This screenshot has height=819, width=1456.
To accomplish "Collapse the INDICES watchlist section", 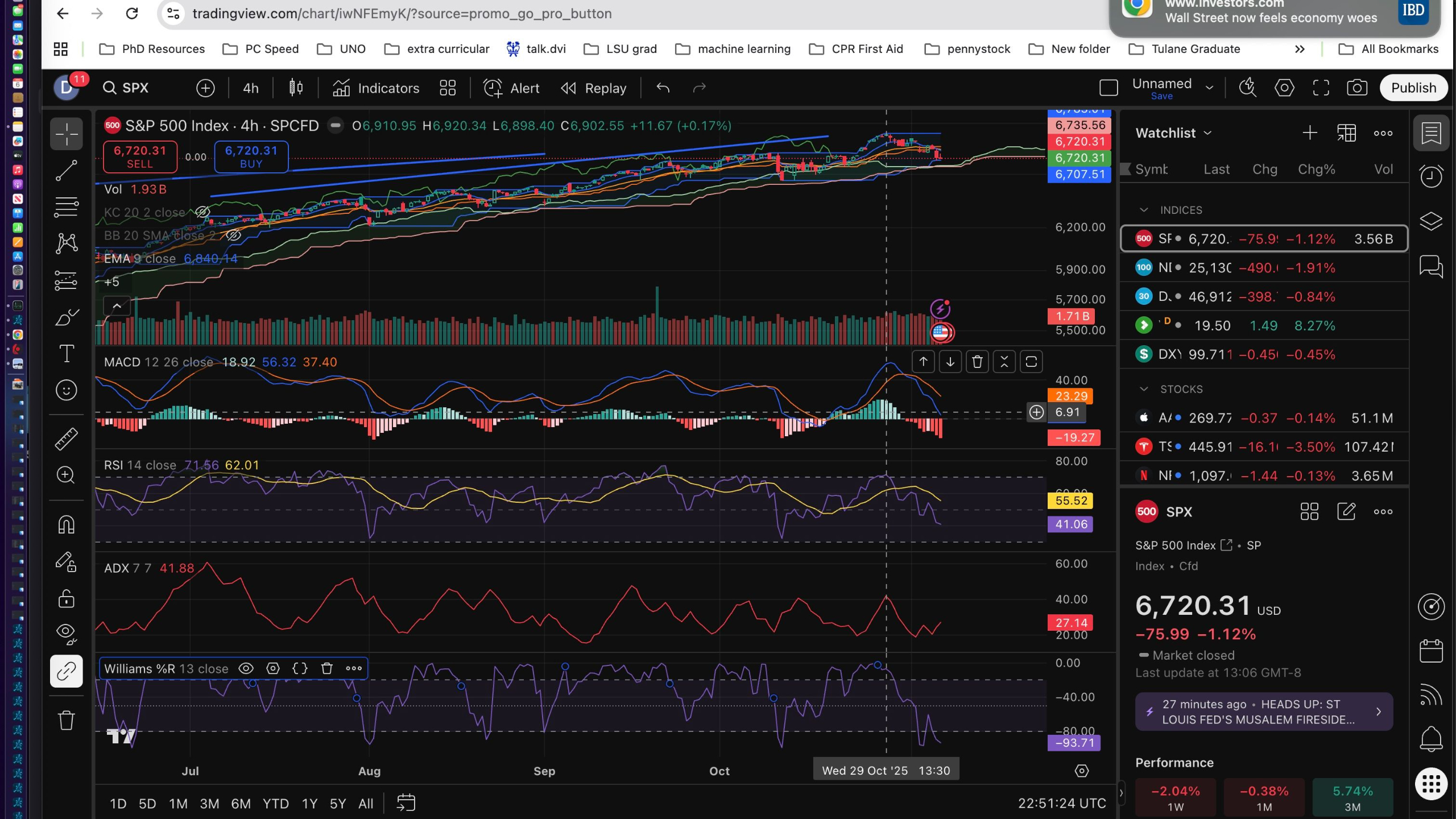I will [x=1144, y=210].
